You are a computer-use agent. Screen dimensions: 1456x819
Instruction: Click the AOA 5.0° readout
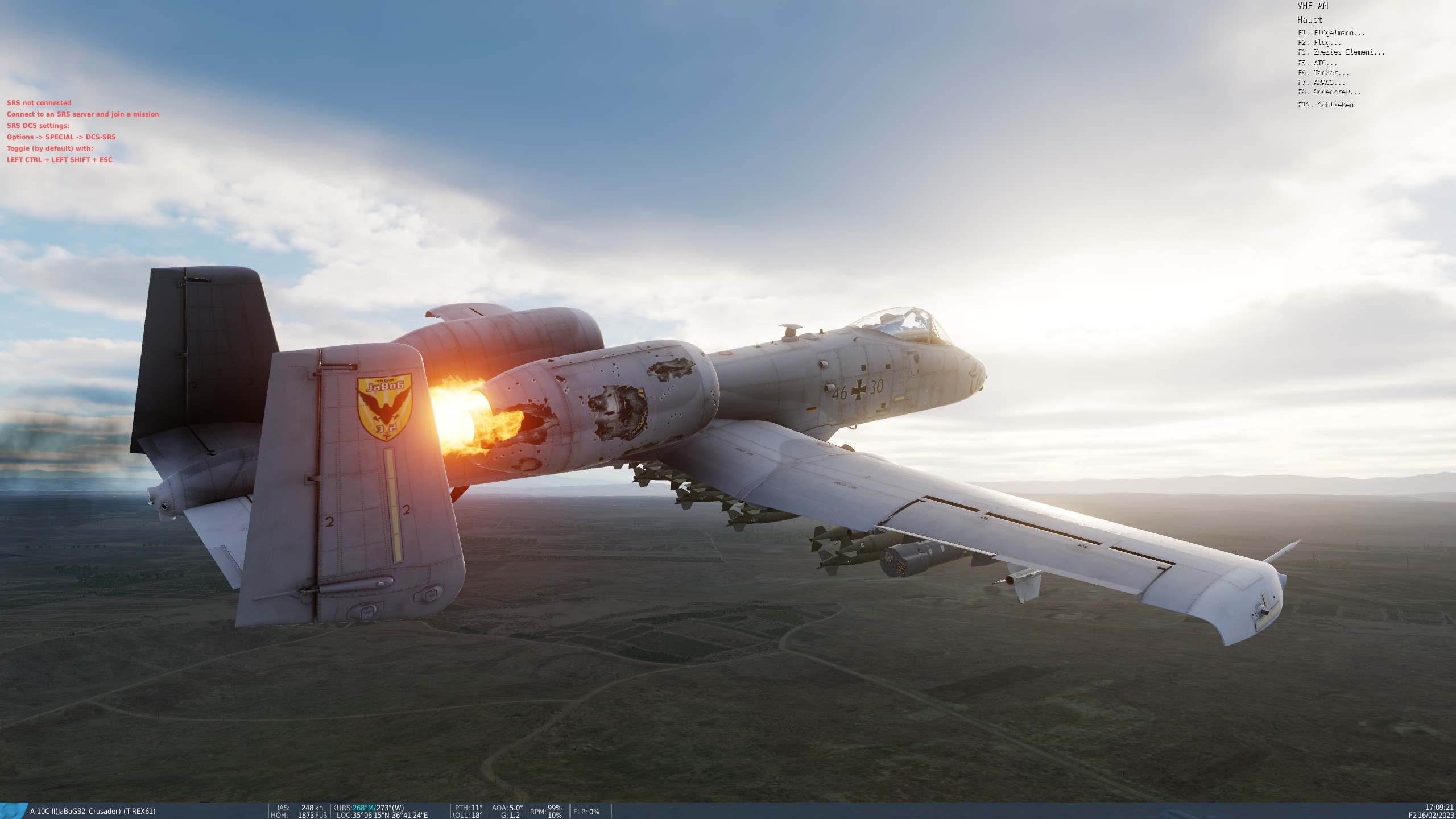coord(507,808)
